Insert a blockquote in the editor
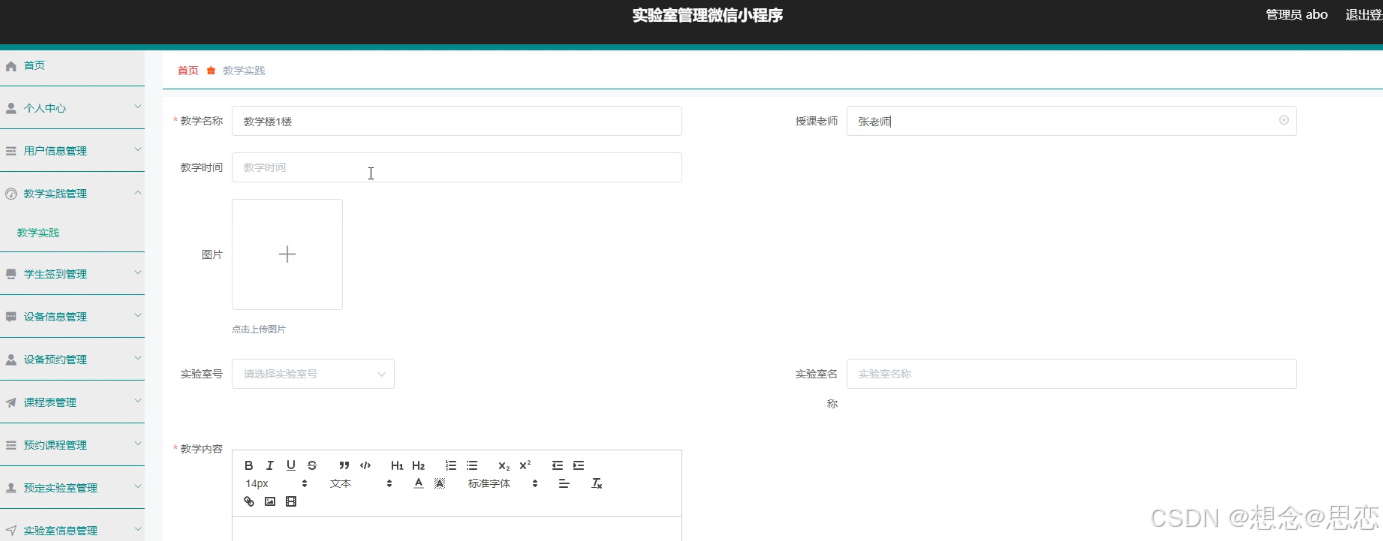Screen dimensions: 1383x541 (344, 465)
